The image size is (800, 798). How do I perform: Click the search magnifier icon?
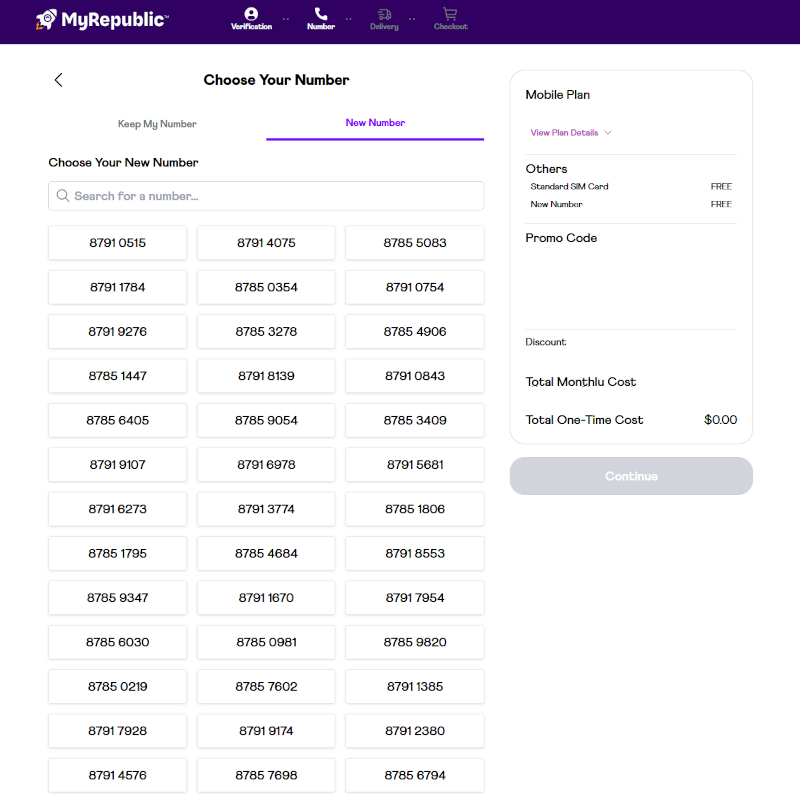tap(63, 195)
